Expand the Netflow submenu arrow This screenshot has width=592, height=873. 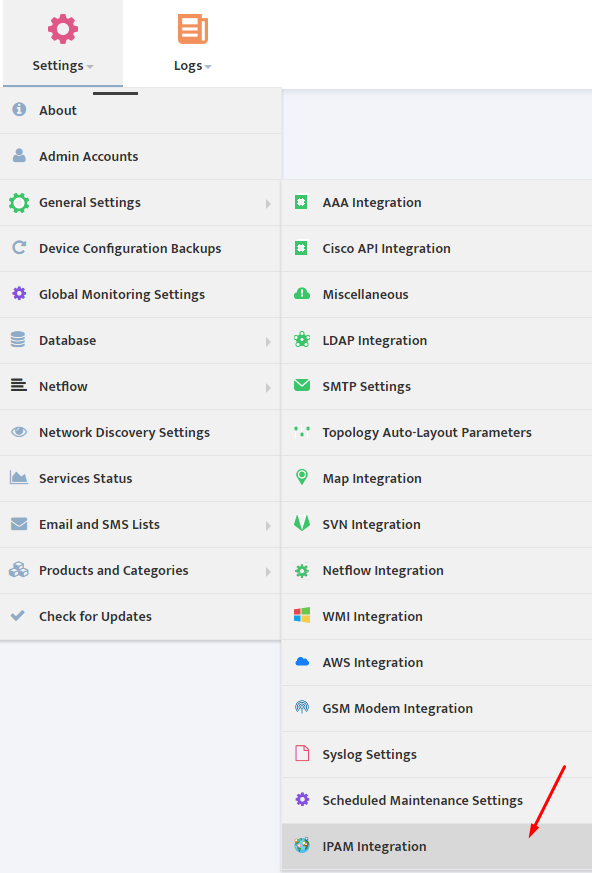click(x=268, y=388)
